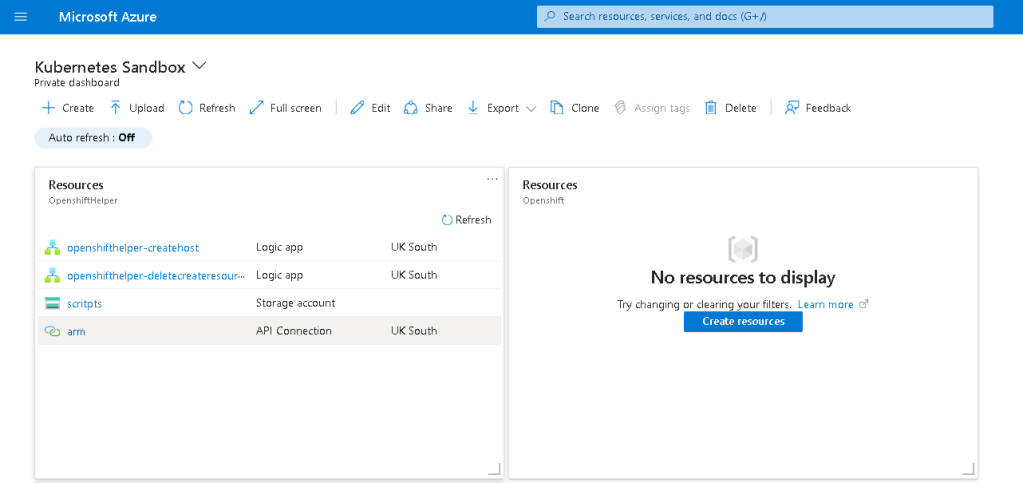Click the Delete toolbar label
The image size is (1023, 483).
coord(741,108)
